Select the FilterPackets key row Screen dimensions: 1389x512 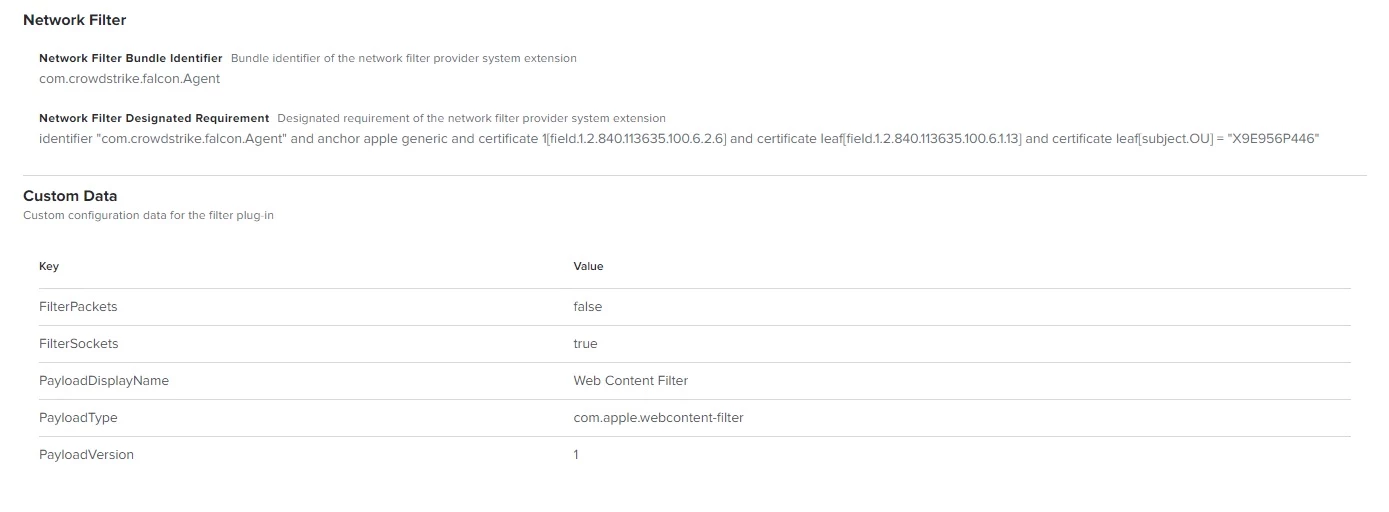coord(694,307)
